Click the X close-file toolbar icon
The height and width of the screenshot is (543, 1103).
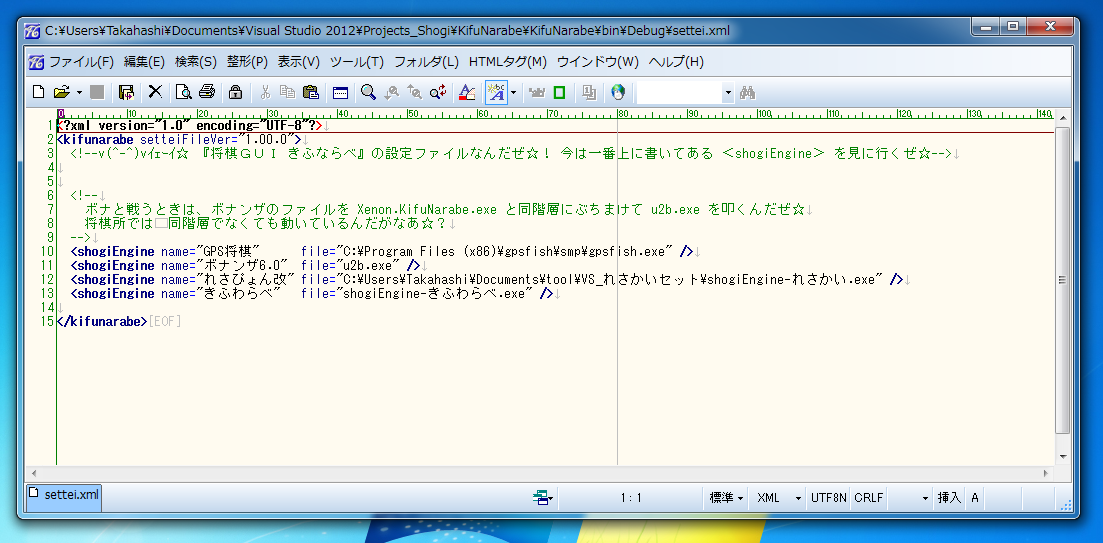click(x=155, y=92)
